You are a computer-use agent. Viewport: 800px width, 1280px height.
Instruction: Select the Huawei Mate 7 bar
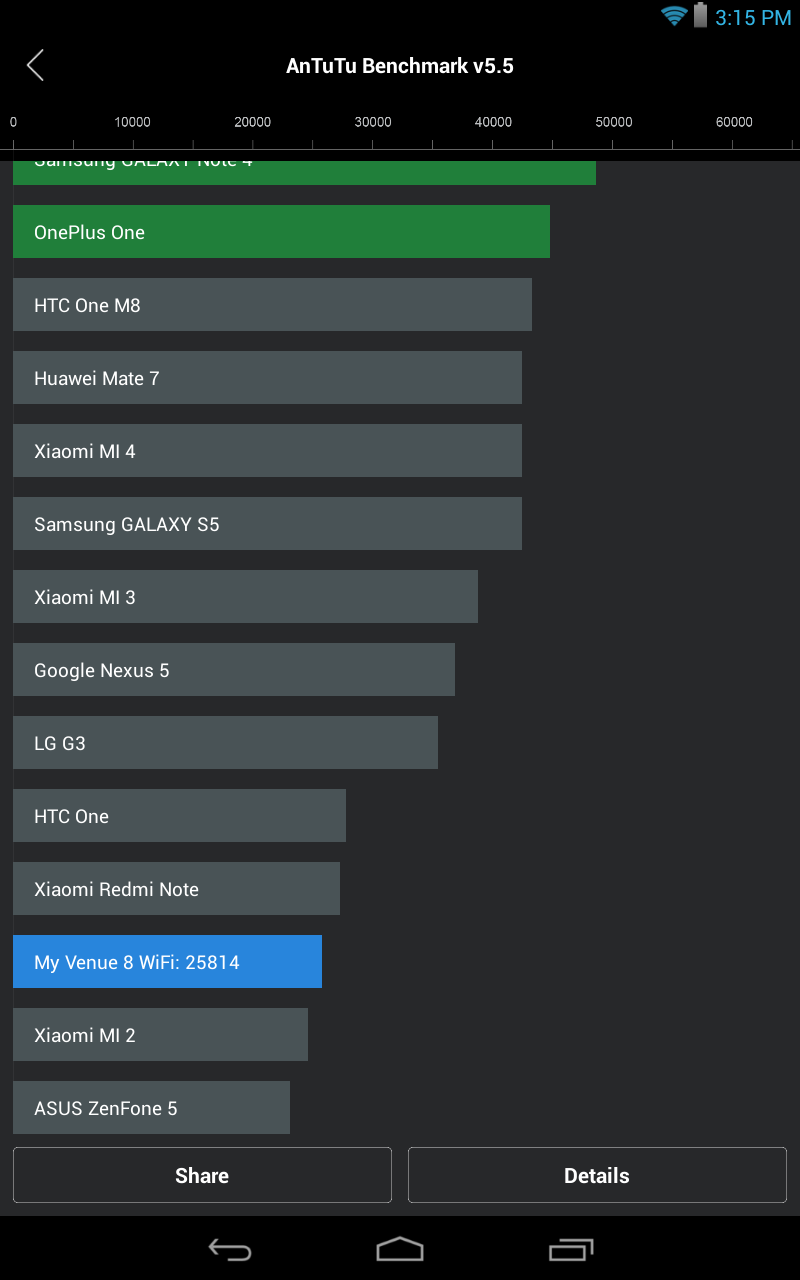[267, 378]
